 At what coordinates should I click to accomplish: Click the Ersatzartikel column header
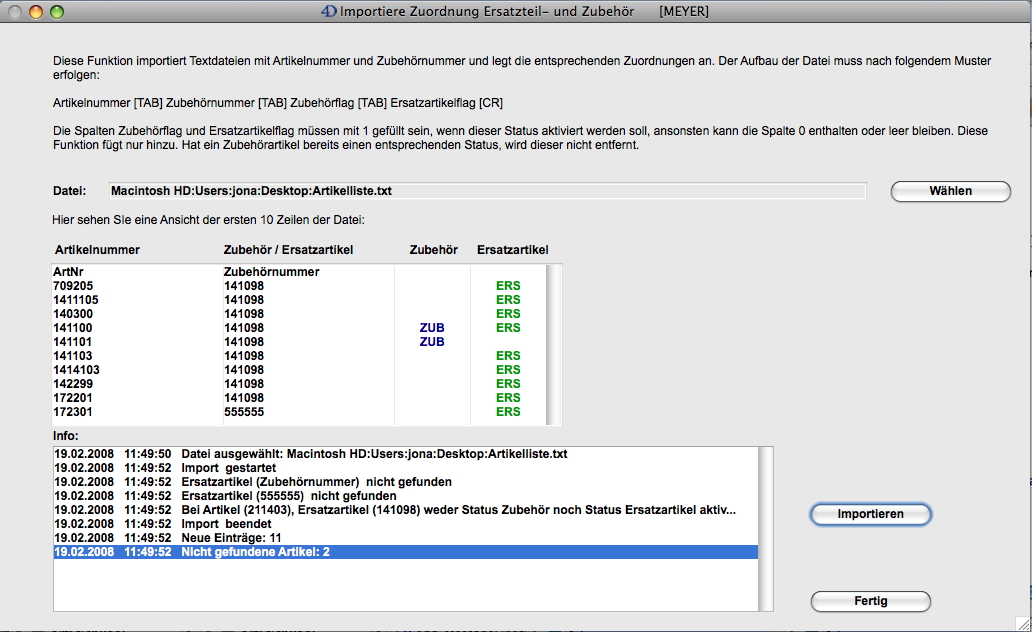[512, 250]
